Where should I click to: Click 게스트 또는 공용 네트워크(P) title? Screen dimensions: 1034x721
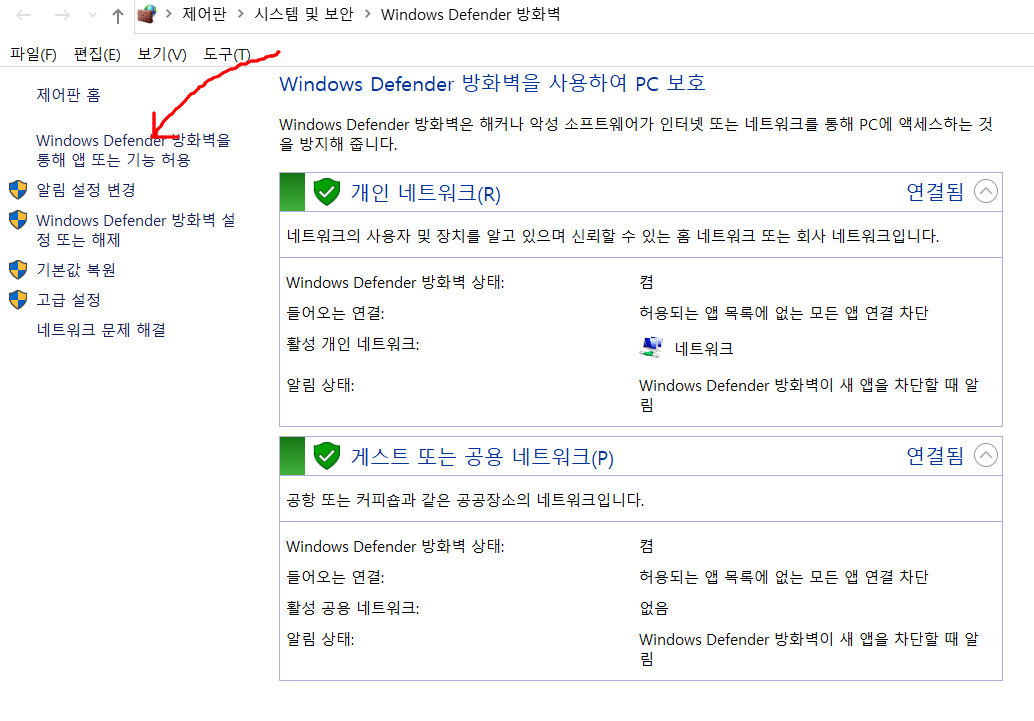(x=482, y=456)
